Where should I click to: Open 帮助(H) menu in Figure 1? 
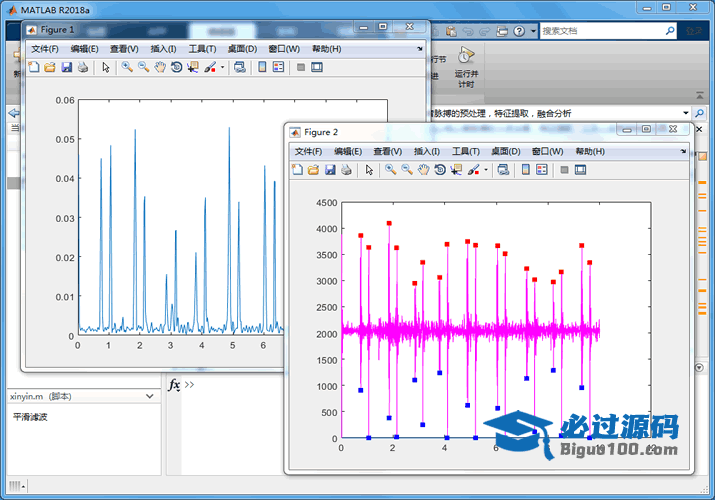tap(326, 49)
